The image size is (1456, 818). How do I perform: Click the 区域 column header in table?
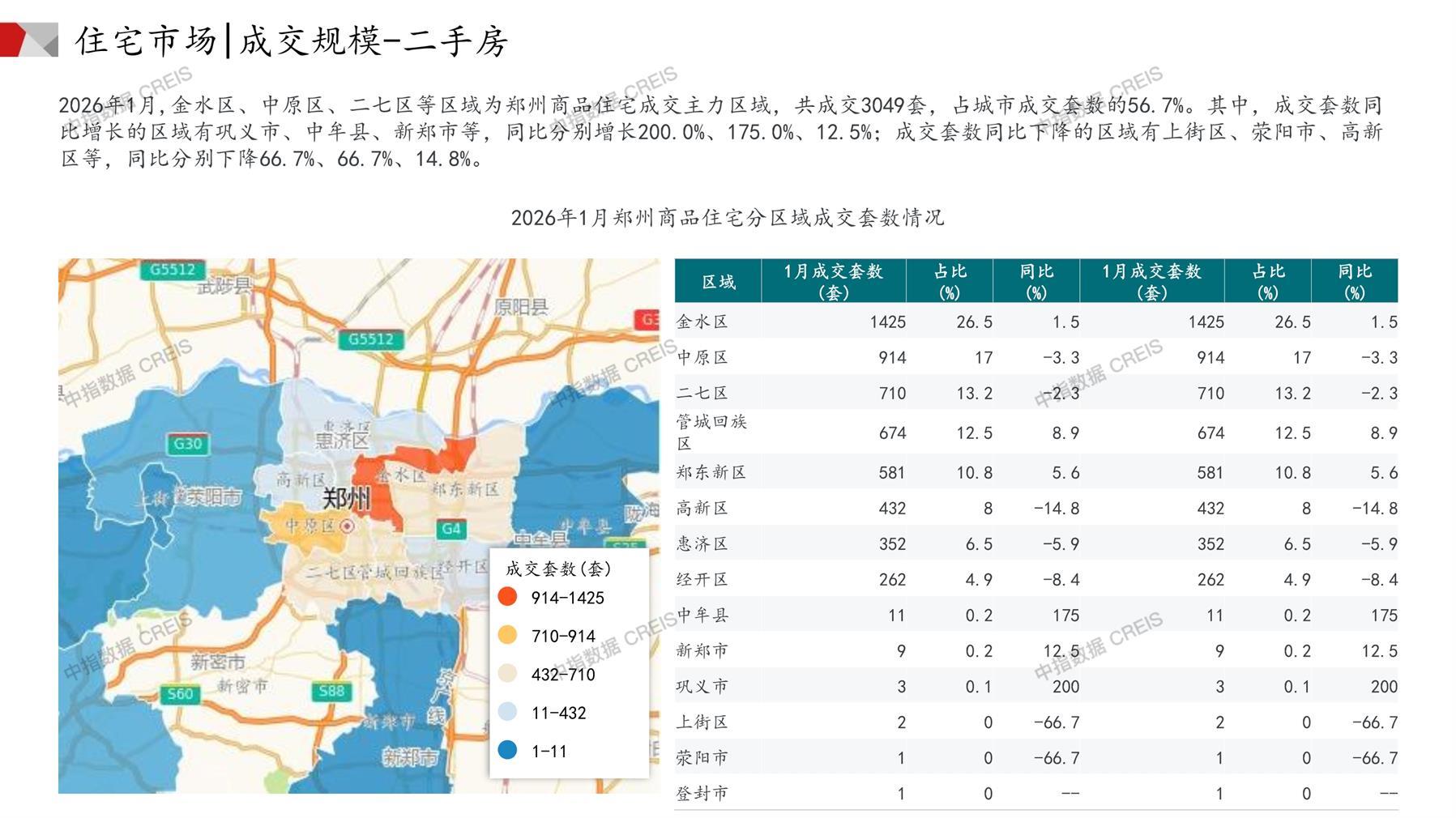(x=718, y=281)
